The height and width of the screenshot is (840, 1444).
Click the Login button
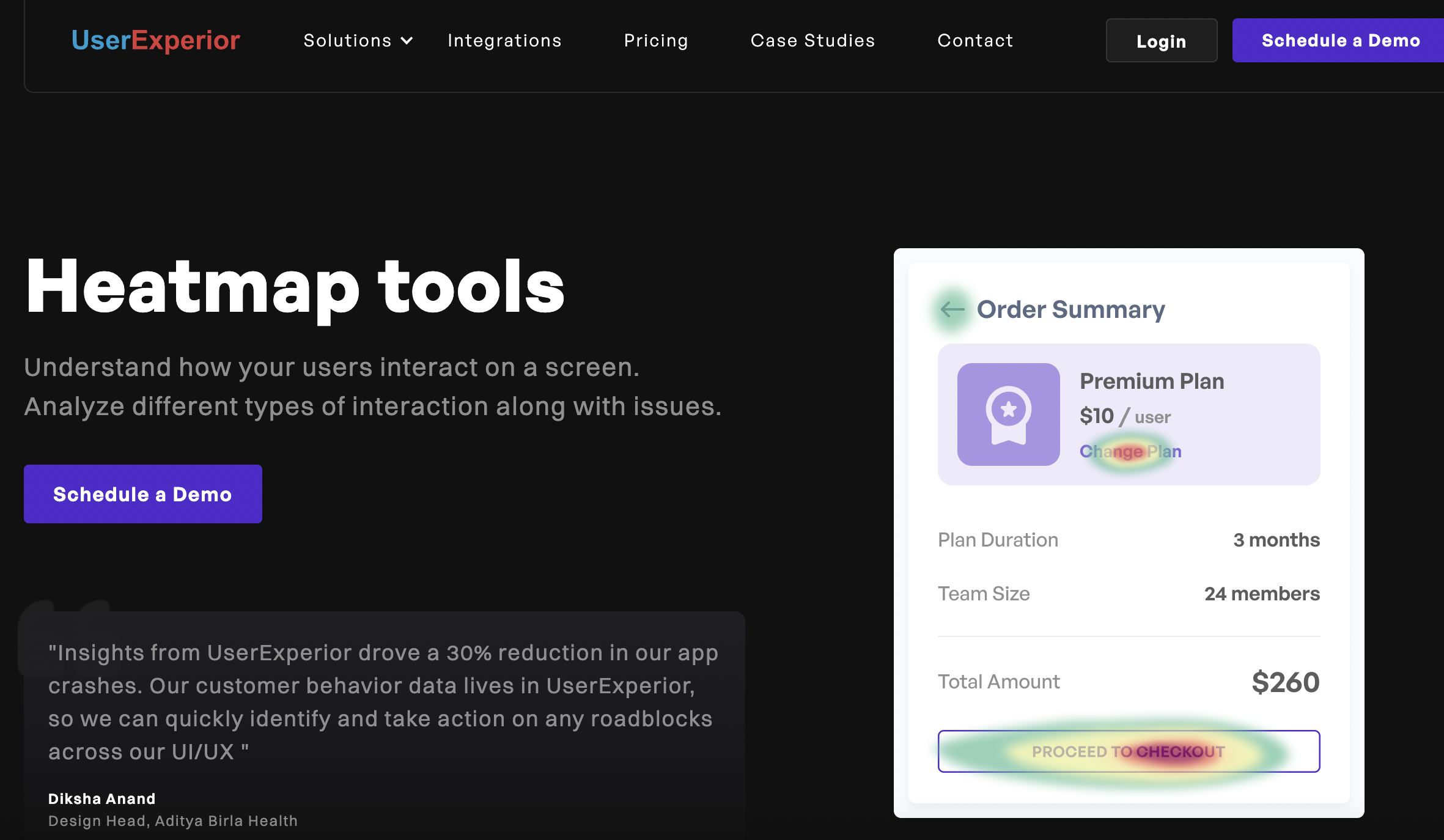pos(1161,40)
